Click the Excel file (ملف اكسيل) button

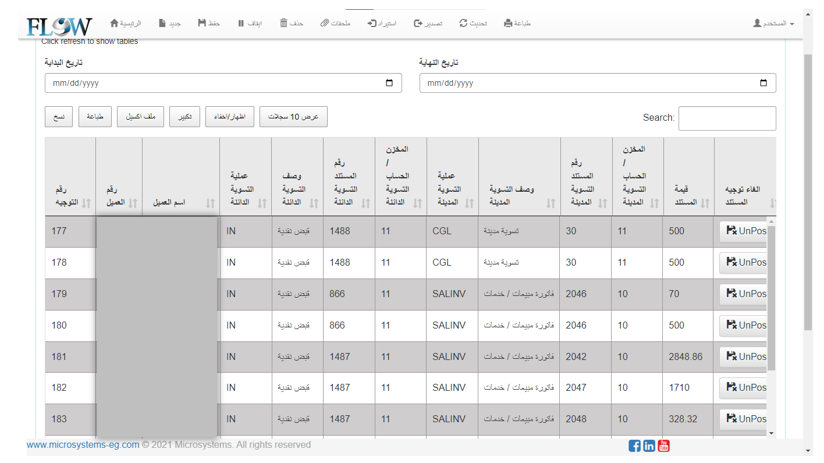pos(140,117)
